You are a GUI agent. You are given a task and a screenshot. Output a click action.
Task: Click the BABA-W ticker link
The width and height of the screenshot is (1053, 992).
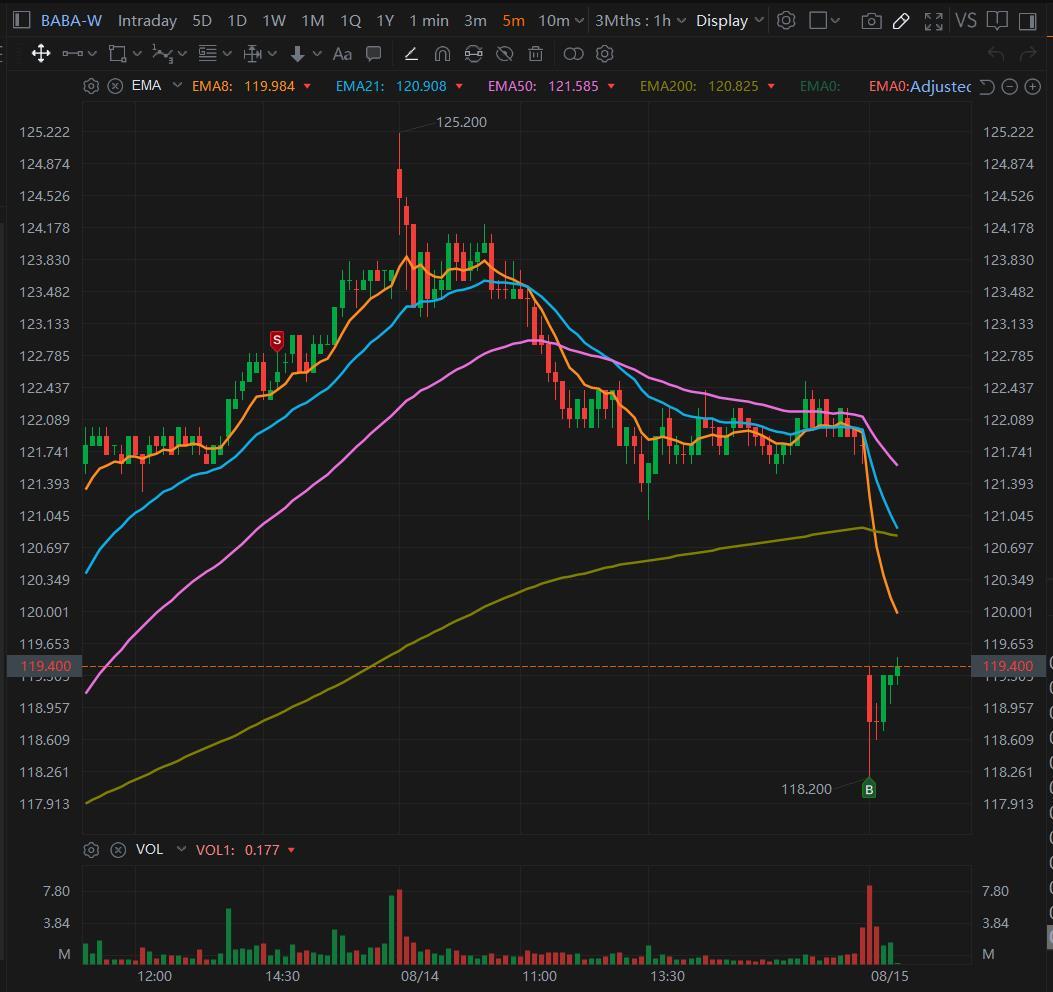(x=71, y=21)
